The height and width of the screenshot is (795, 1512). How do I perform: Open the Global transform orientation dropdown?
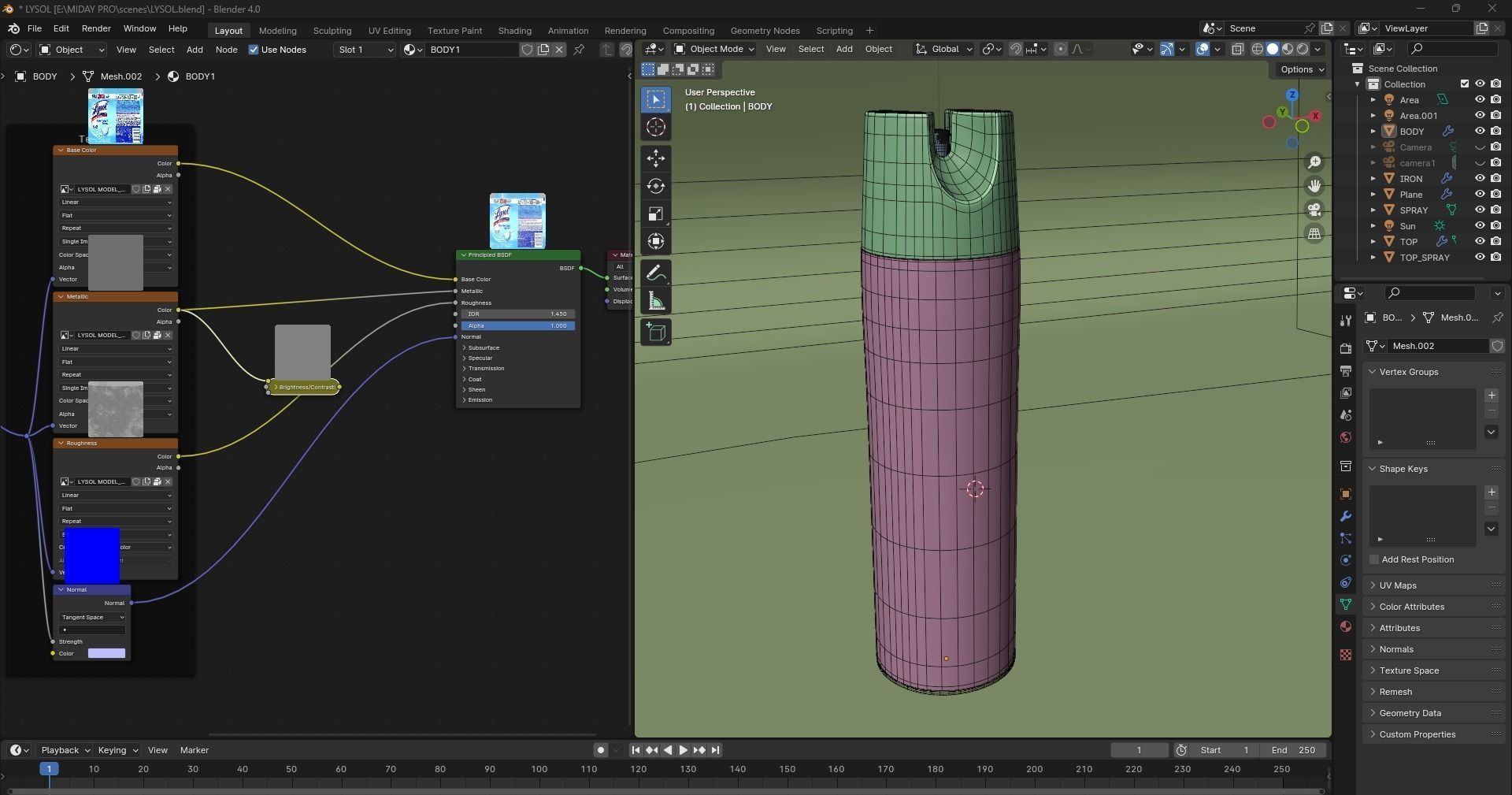click(x=943, y=49)
